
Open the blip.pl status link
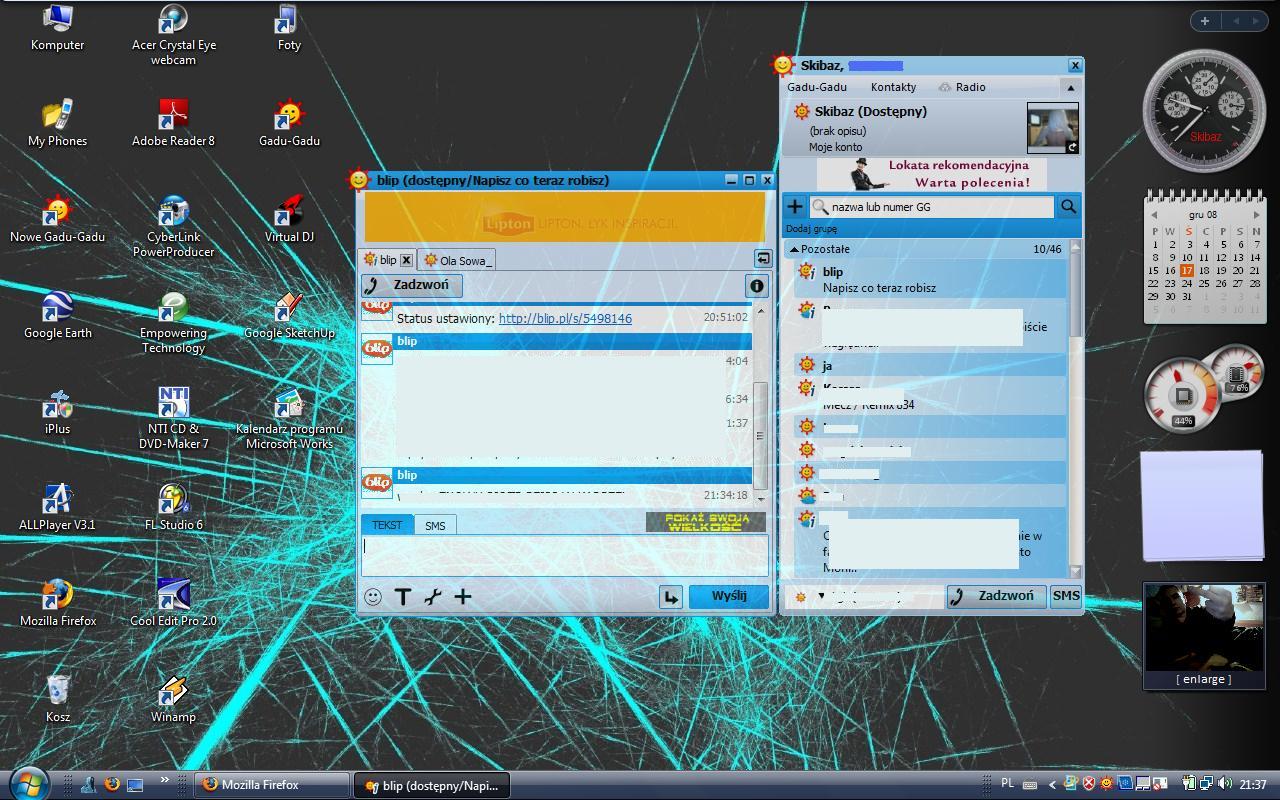(x=565, y=318)
